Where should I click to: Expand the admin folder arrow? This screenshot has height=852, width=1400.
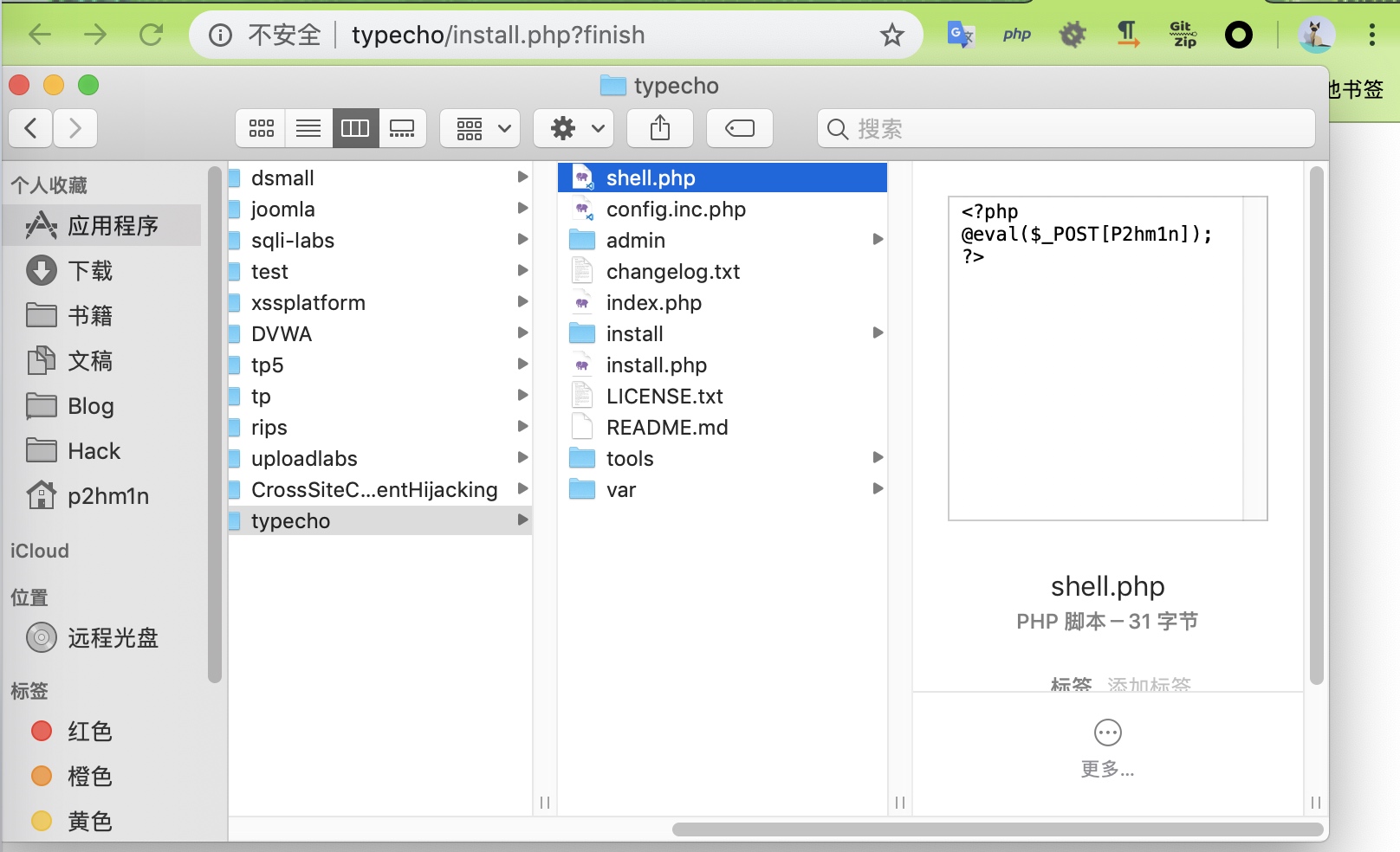pos(878,240)
